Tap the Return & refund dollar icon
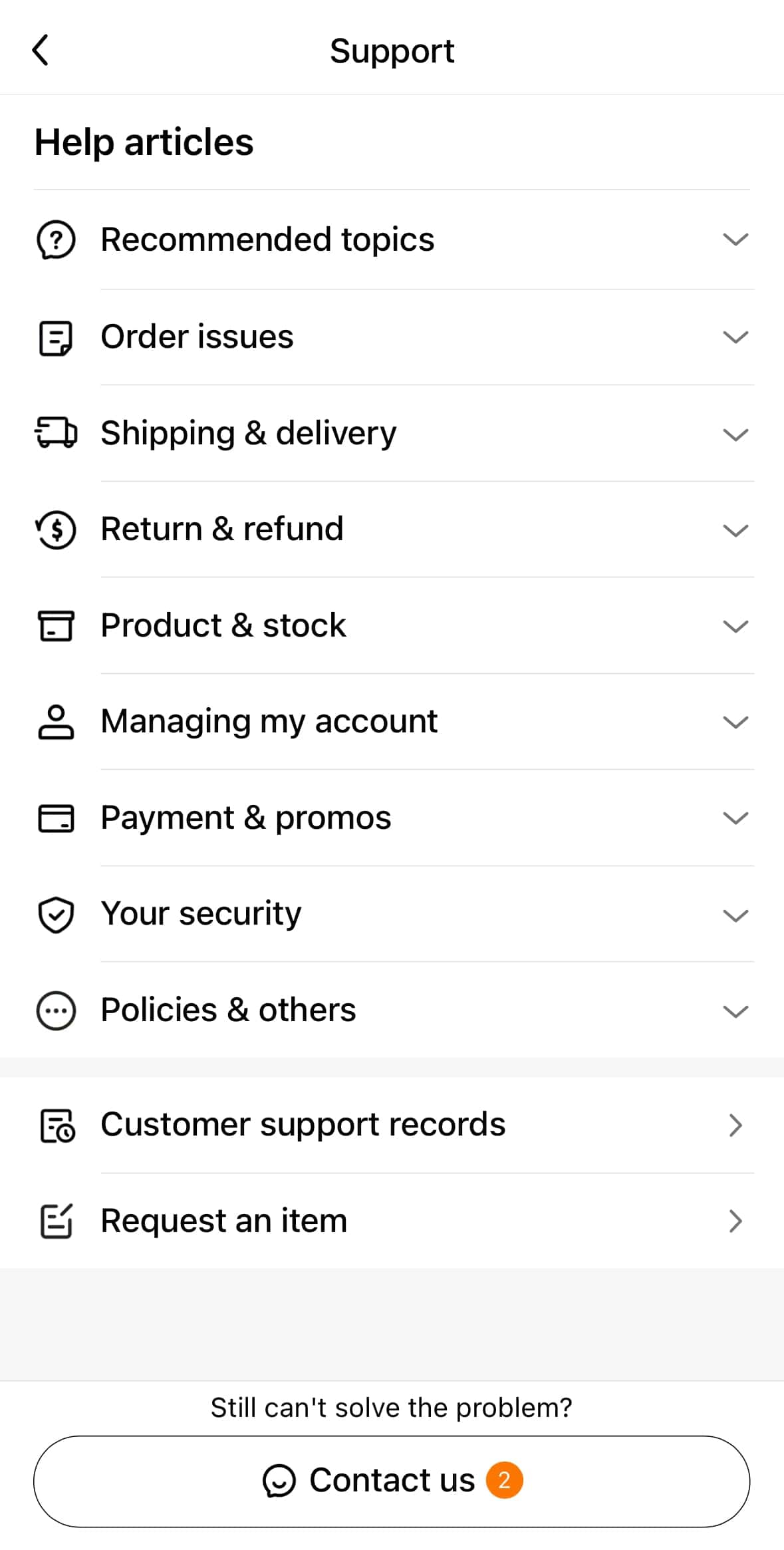Image resolution: width=784 pixels, height=1550 pixels. pyautogui.click(x=56, y=530)
